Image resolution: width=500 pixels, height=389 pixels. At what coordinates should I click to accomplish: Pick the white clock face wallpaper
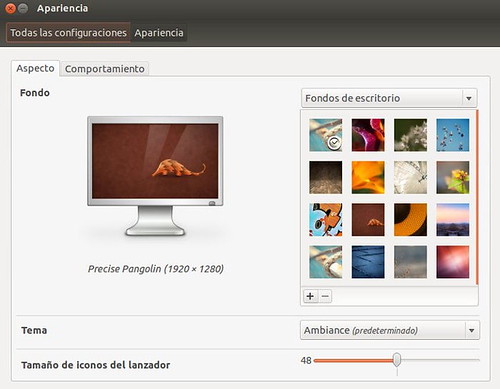click(410, 177)
